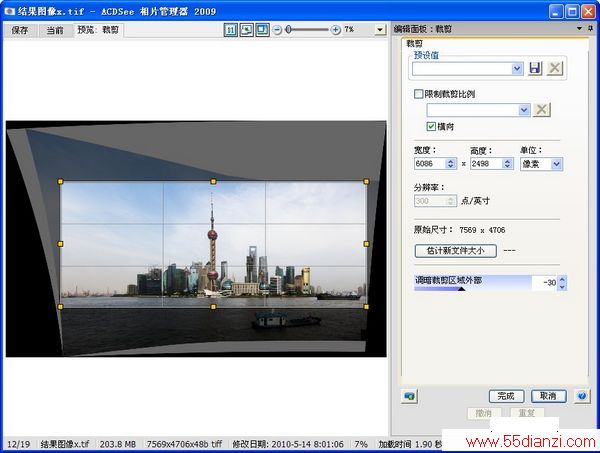The height and width of the screenshot is (453, 600).
Task: Minimize the ACDSee window
Action: coord(556,11)
